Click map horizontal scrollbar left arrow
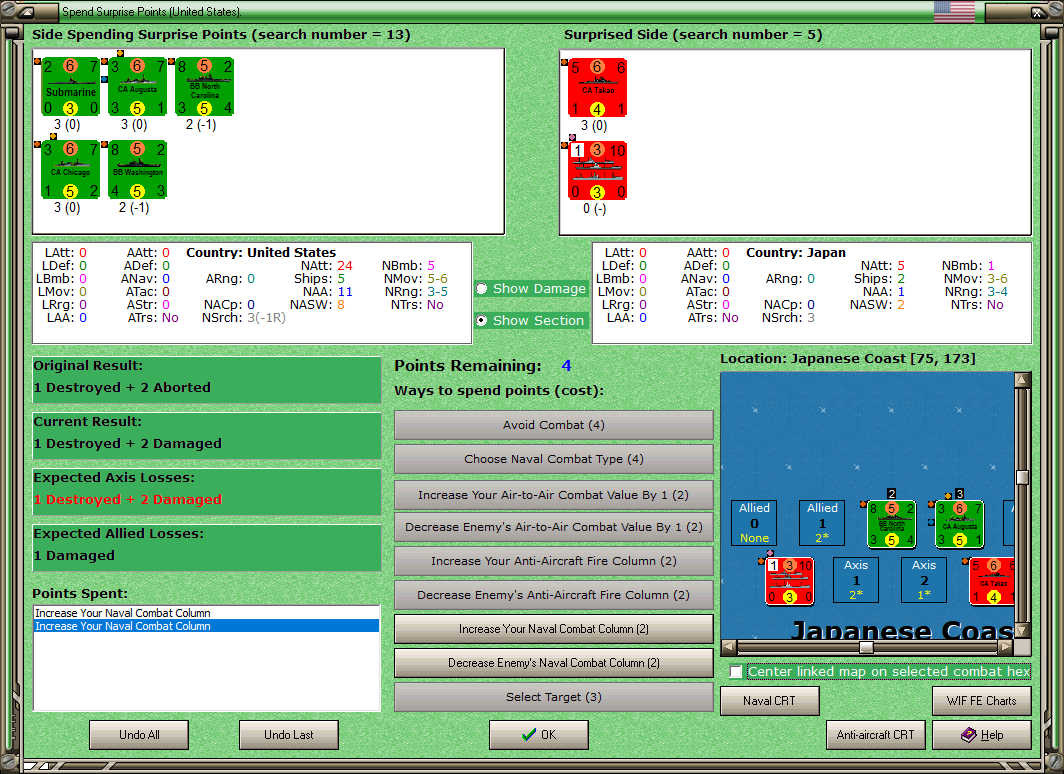The image size is (1064, 774). coord(728,647)
